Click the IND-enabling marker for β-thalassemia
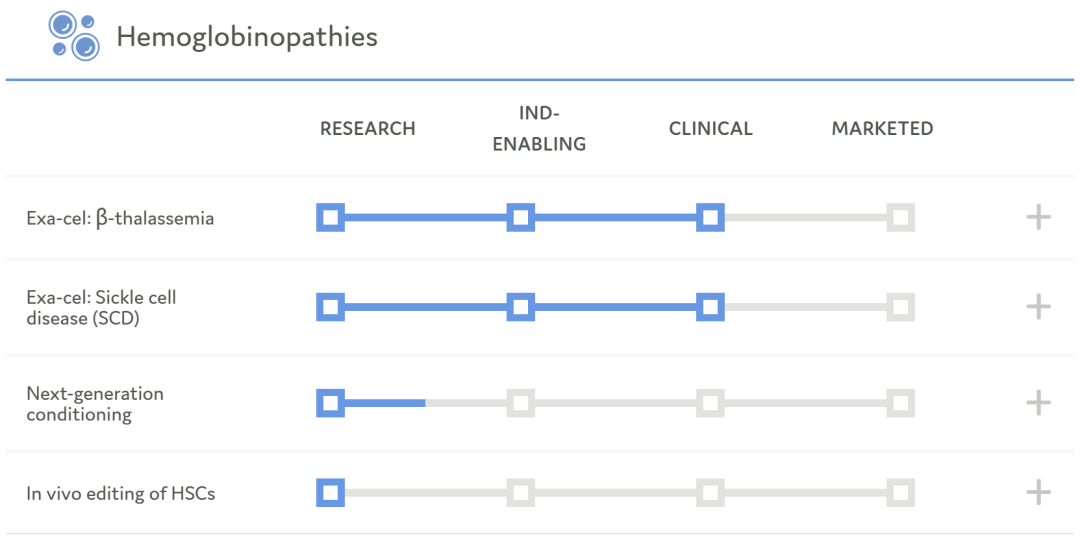 point(520,218)
